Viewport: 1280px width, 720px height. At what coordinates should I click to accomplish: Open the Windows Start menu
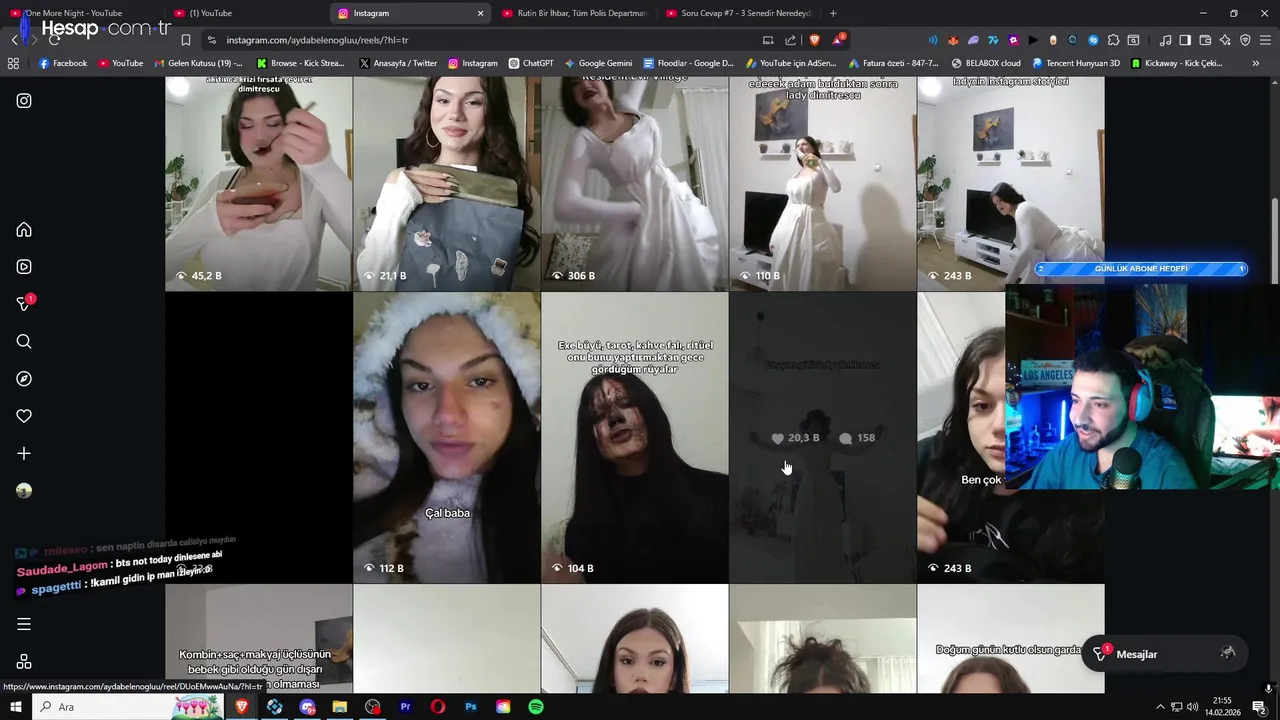15,707
